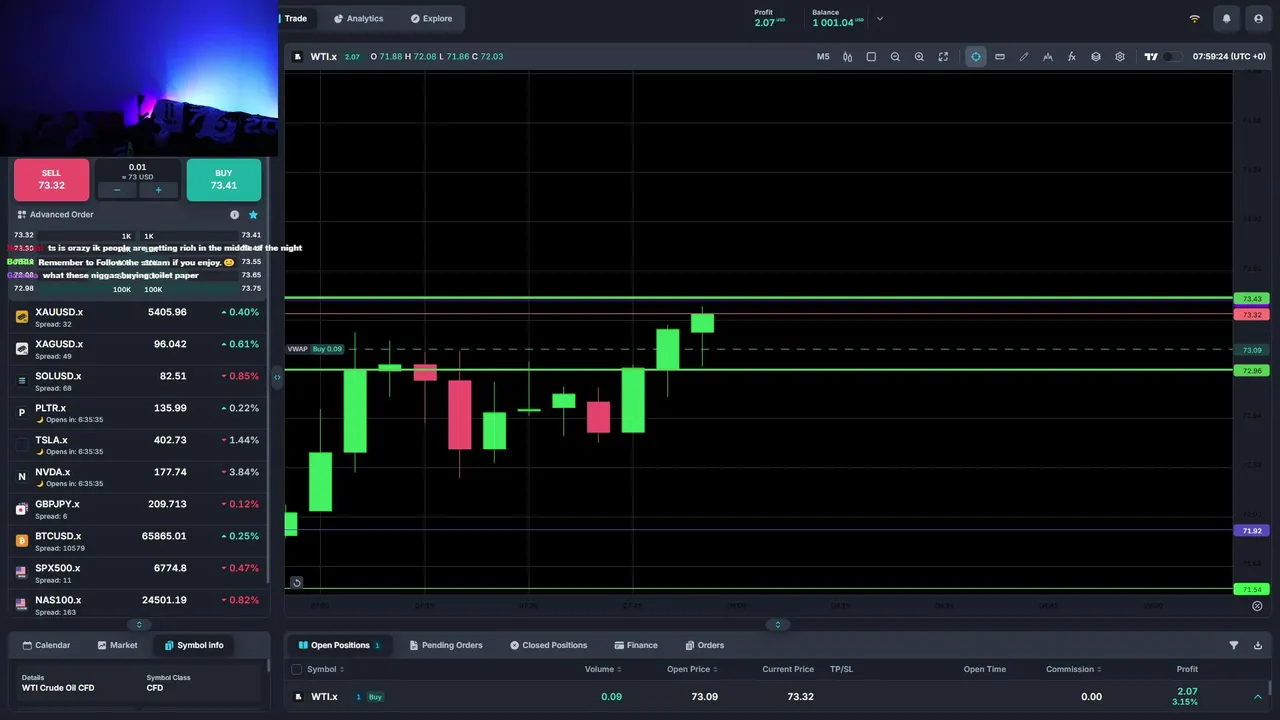Collapse the left sidebar panel handle
1280x720 pixels.
click(x=277, y=377)
